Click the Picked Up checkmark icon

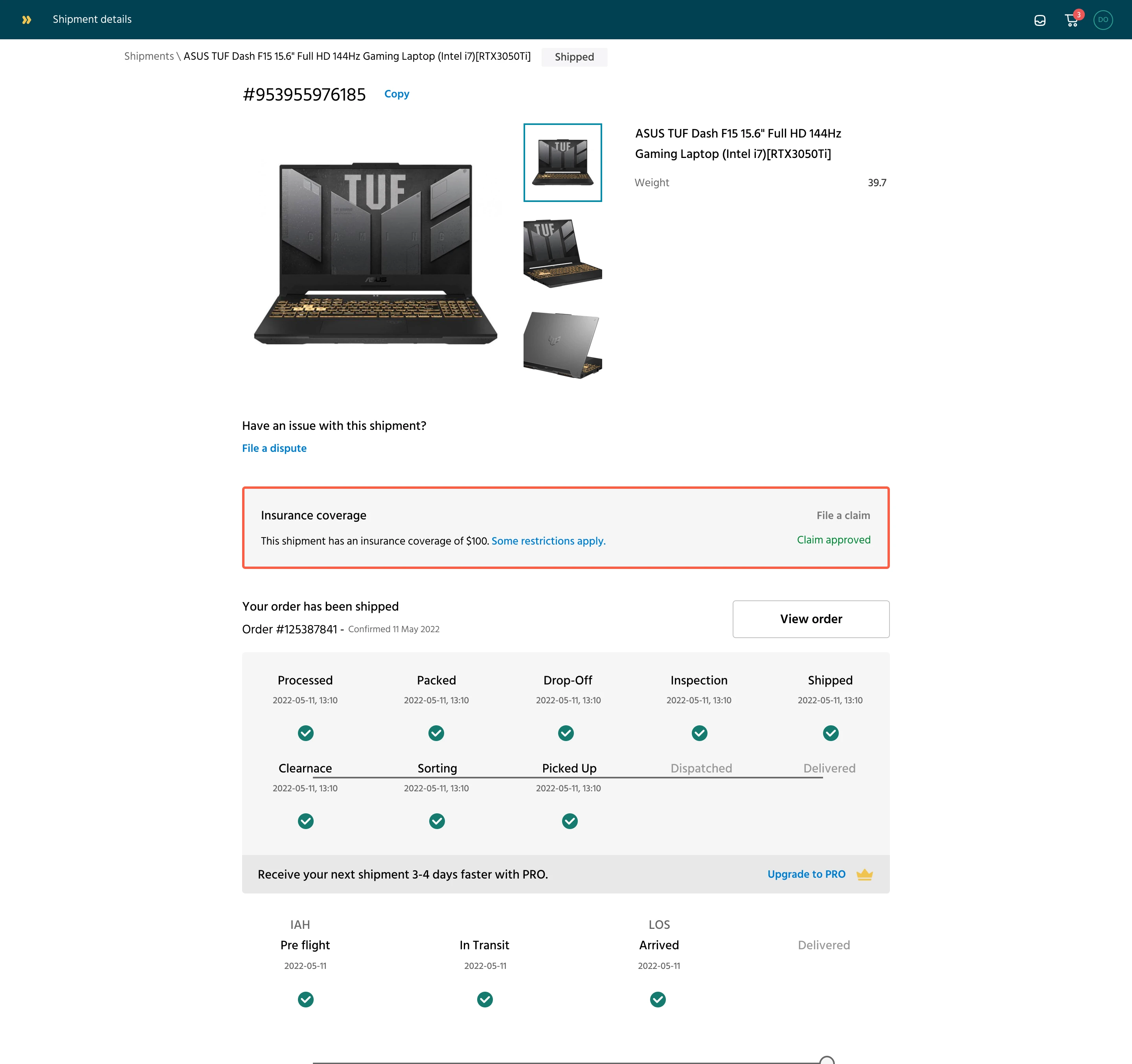coord(570,821)
